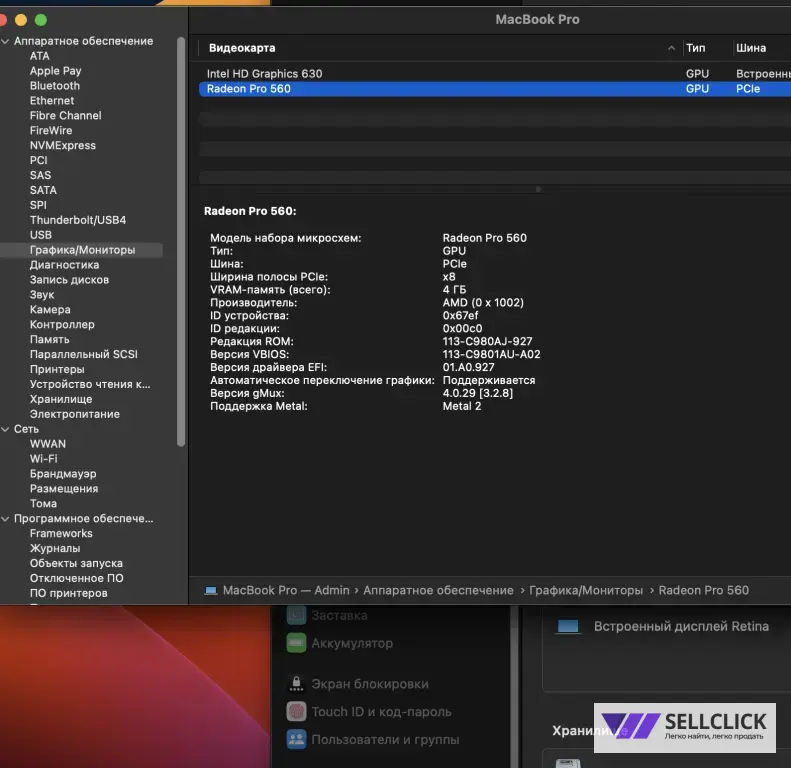Select WWAN under Сеть
The image size is (791, 768).
click(x=48, y=444)
